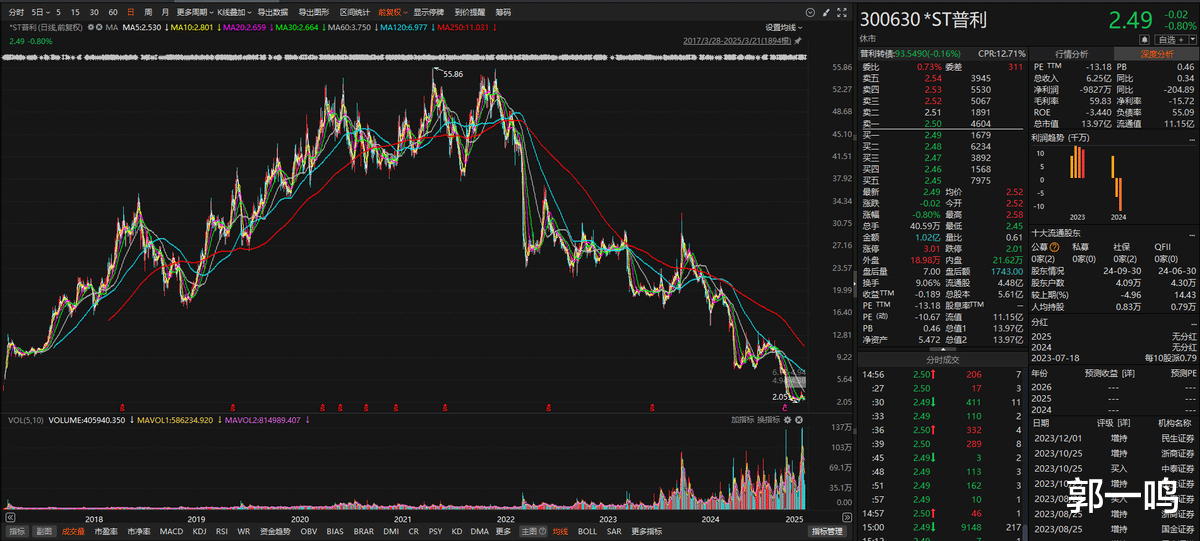The image size is (1200, 541).
Task: Open the 指标管理 indicator manager
Action: point(827,531)
